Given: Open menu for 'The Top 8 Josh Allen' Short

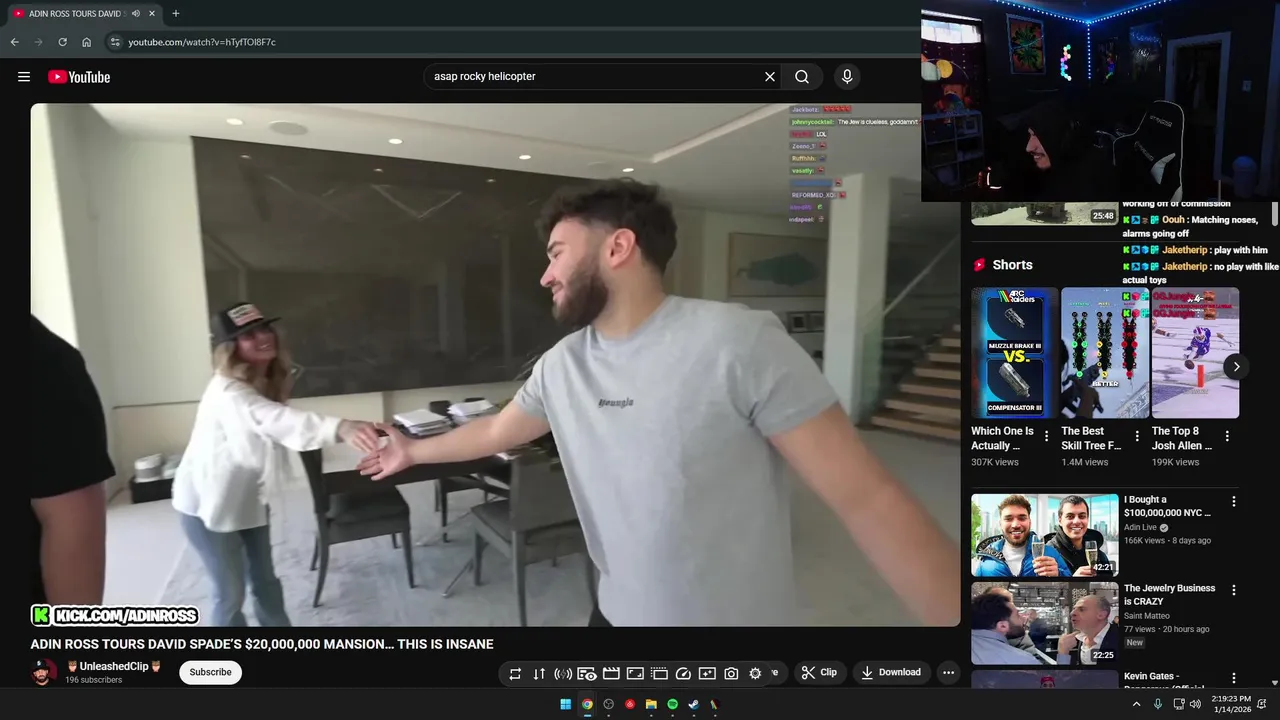Looking at the screenshot, I should [x=1227, y=437].
